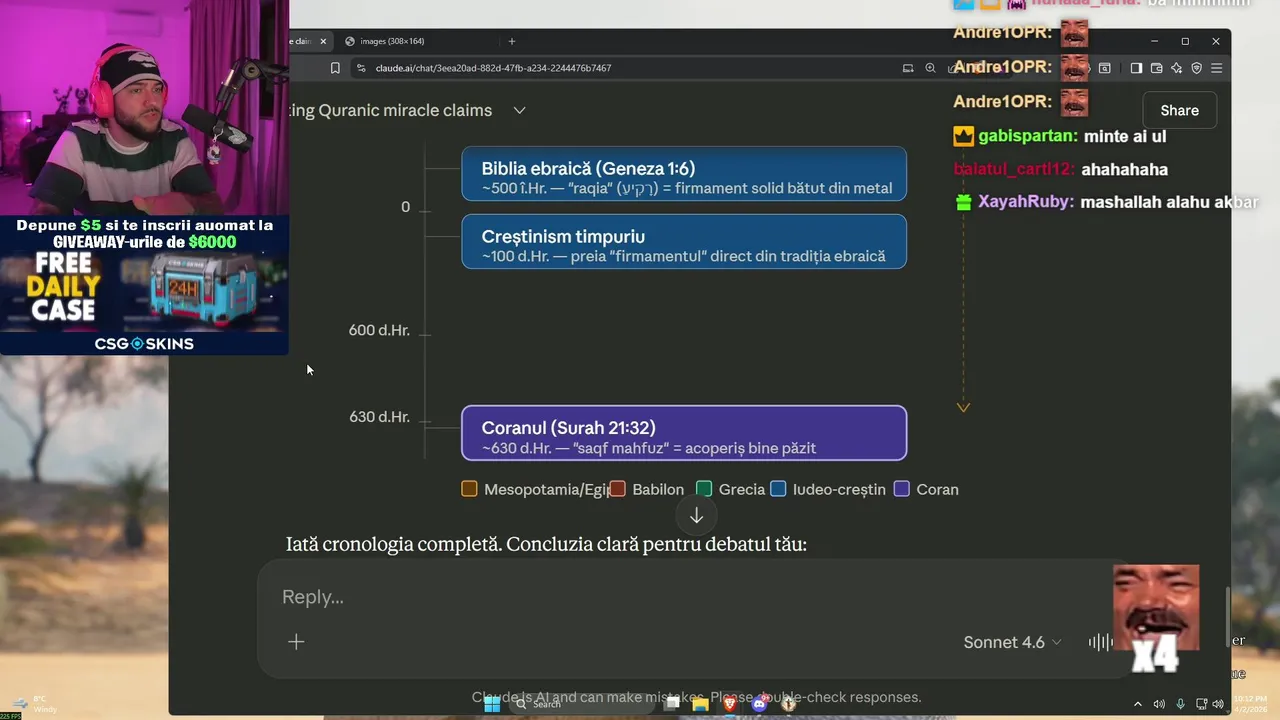Click the page scrollbar thumb at right
Image resolution: width=1280 pixels, height=720 pixels.
(1227, 617)
